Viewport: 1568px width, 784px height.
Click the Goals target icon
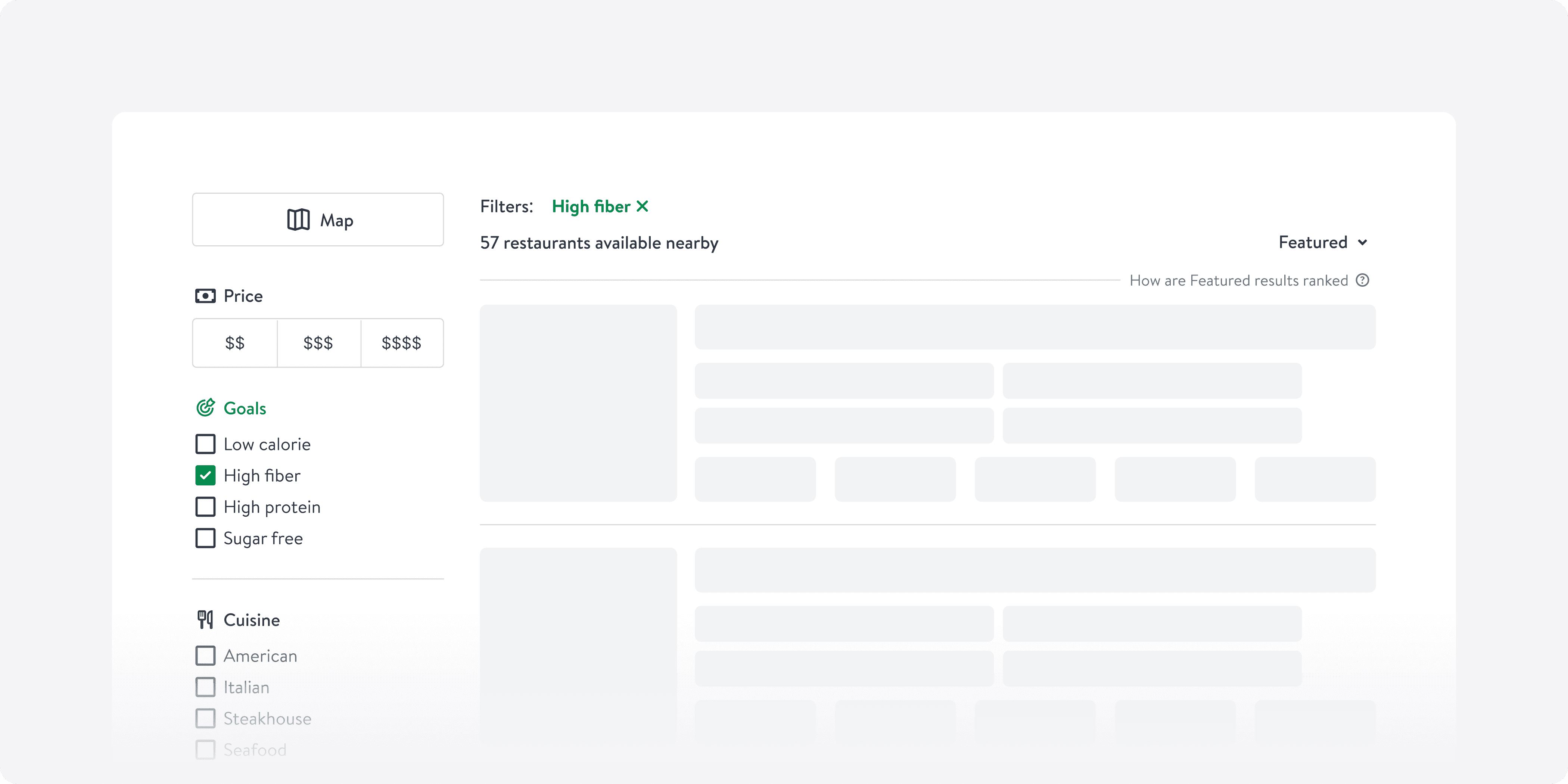point(205,408)
